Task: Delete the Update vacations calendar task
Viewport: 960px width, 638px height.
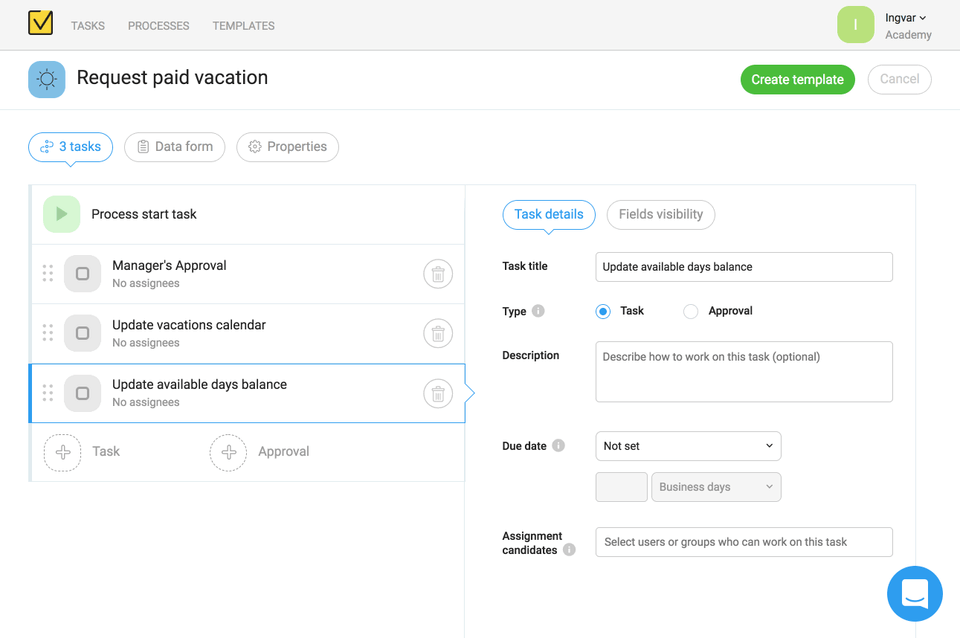Action: coord(437,334)
